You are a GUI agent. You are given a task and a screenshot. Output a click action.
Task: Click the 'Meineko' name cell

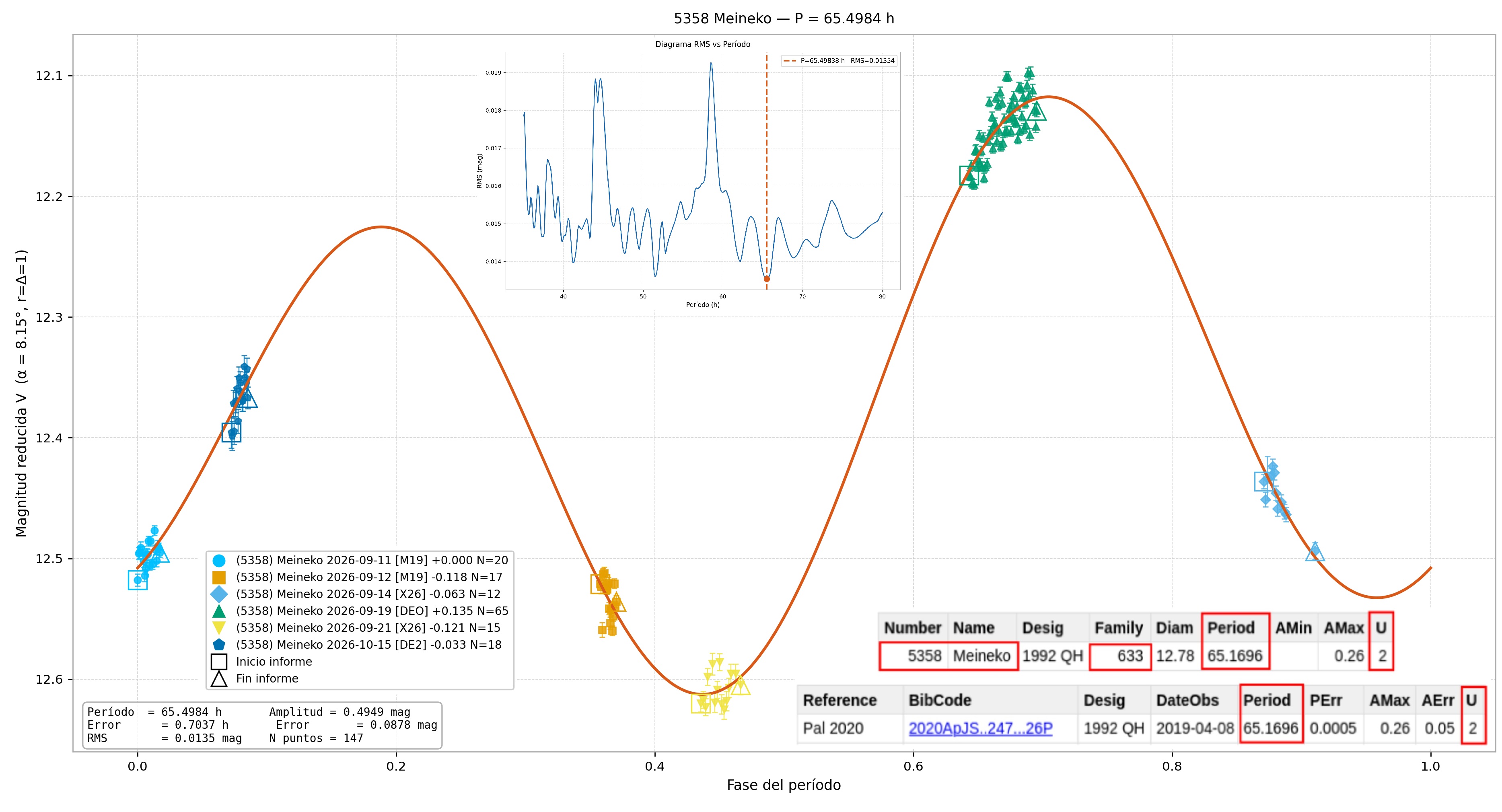(982, 656)
